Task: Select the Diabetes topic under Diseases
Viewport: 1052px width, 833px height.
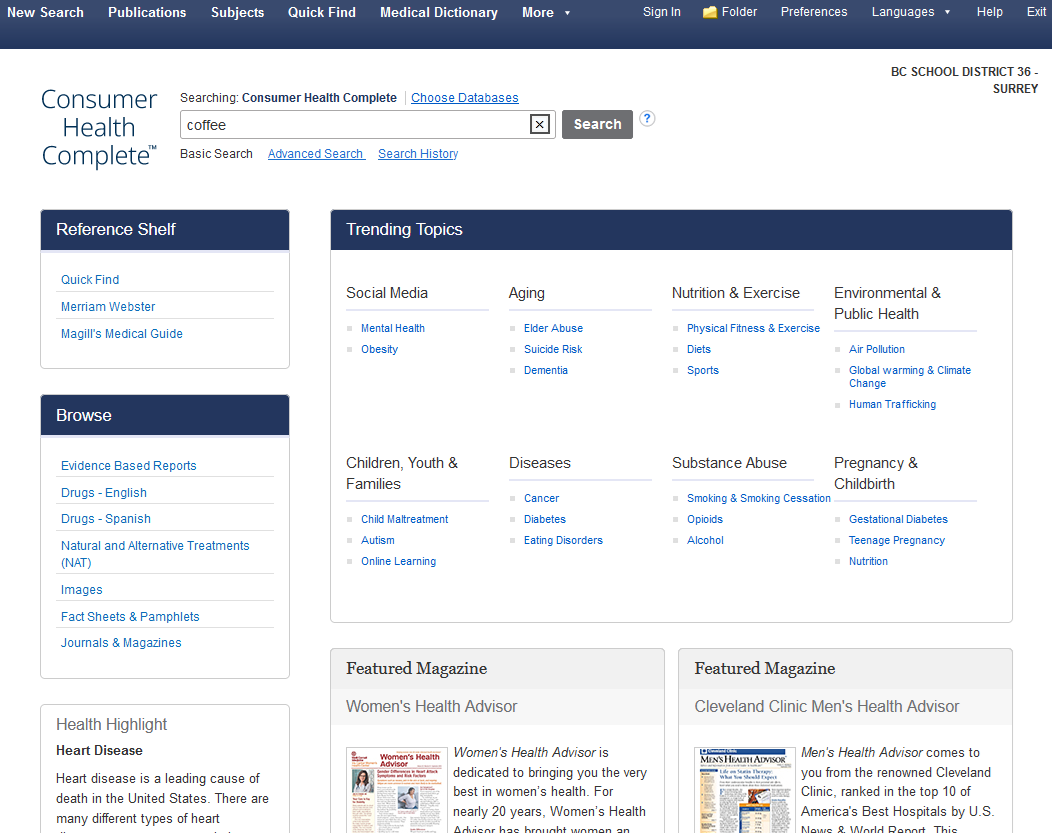Action: [545, 519]
